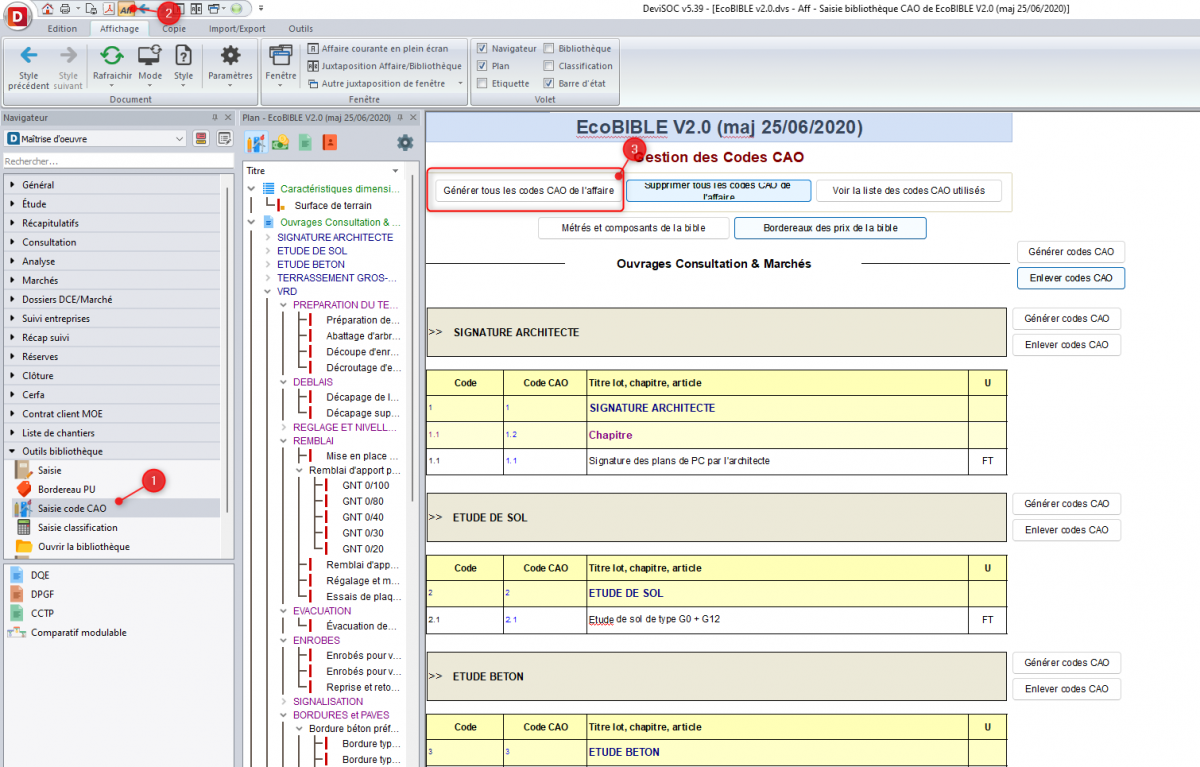This screenshot has width=1200, height=767.
Task: Click Voir la liste des codes CAO utilisés
Action: (x=908, y=190)
